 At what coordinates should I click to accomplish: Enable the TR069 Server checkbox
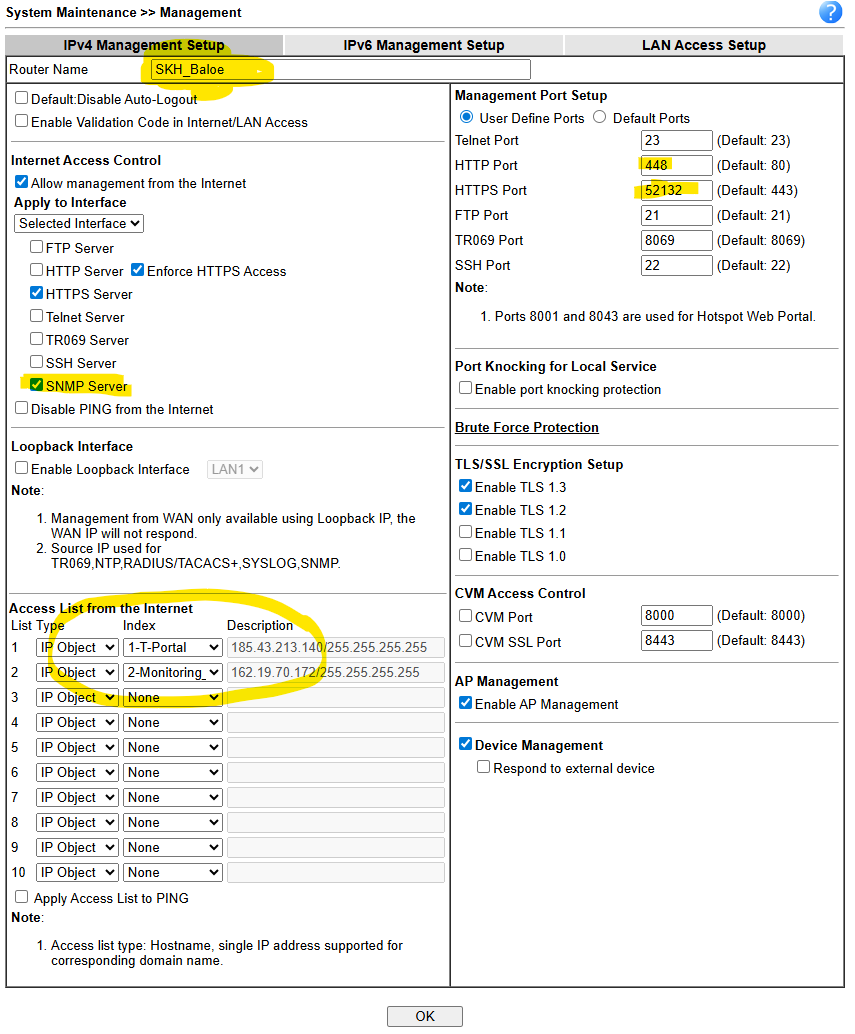[37, 339]
